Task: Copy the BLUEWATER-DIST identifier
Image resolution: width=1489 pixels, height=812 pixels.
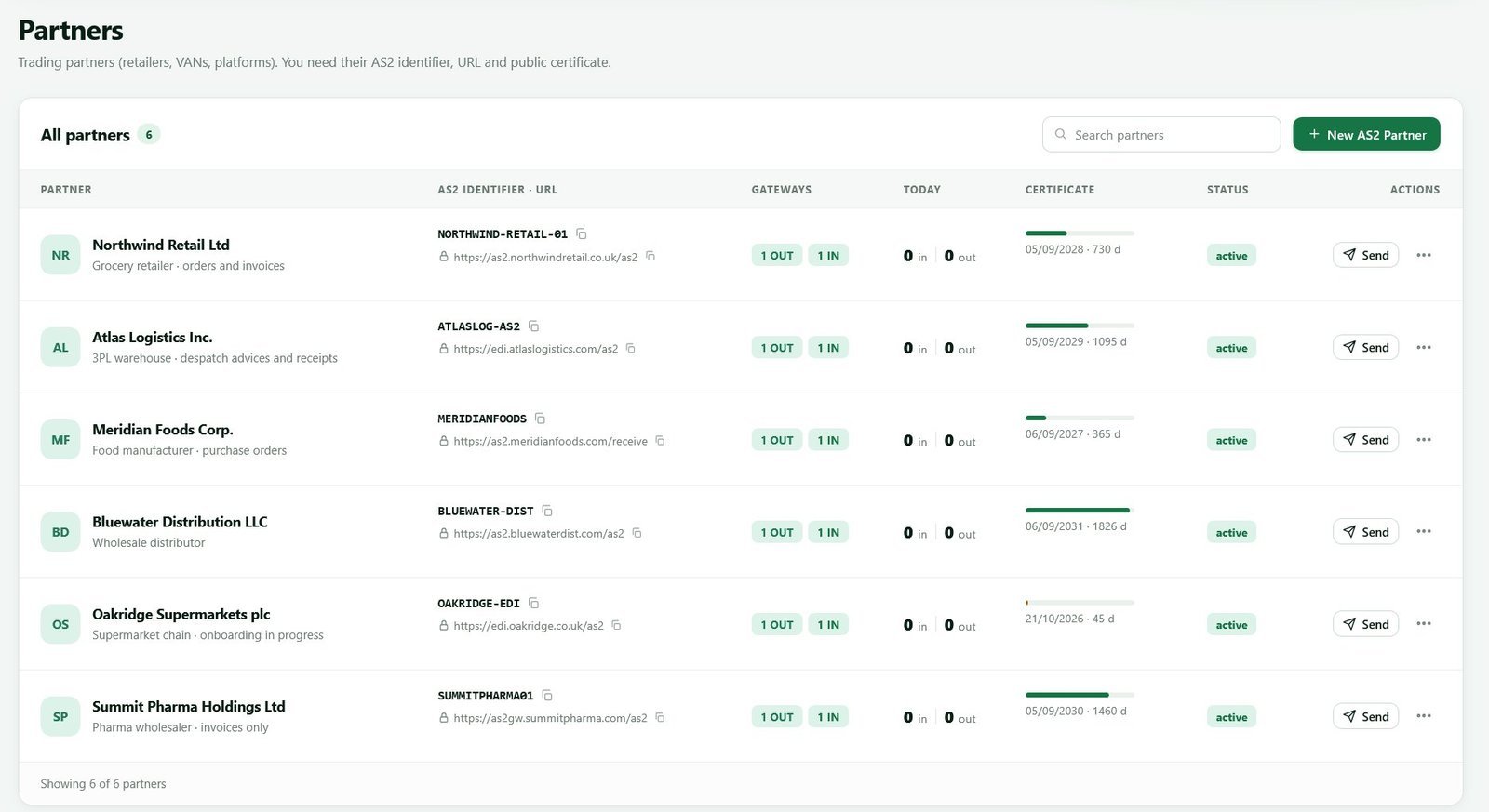Action: point(547,511)
